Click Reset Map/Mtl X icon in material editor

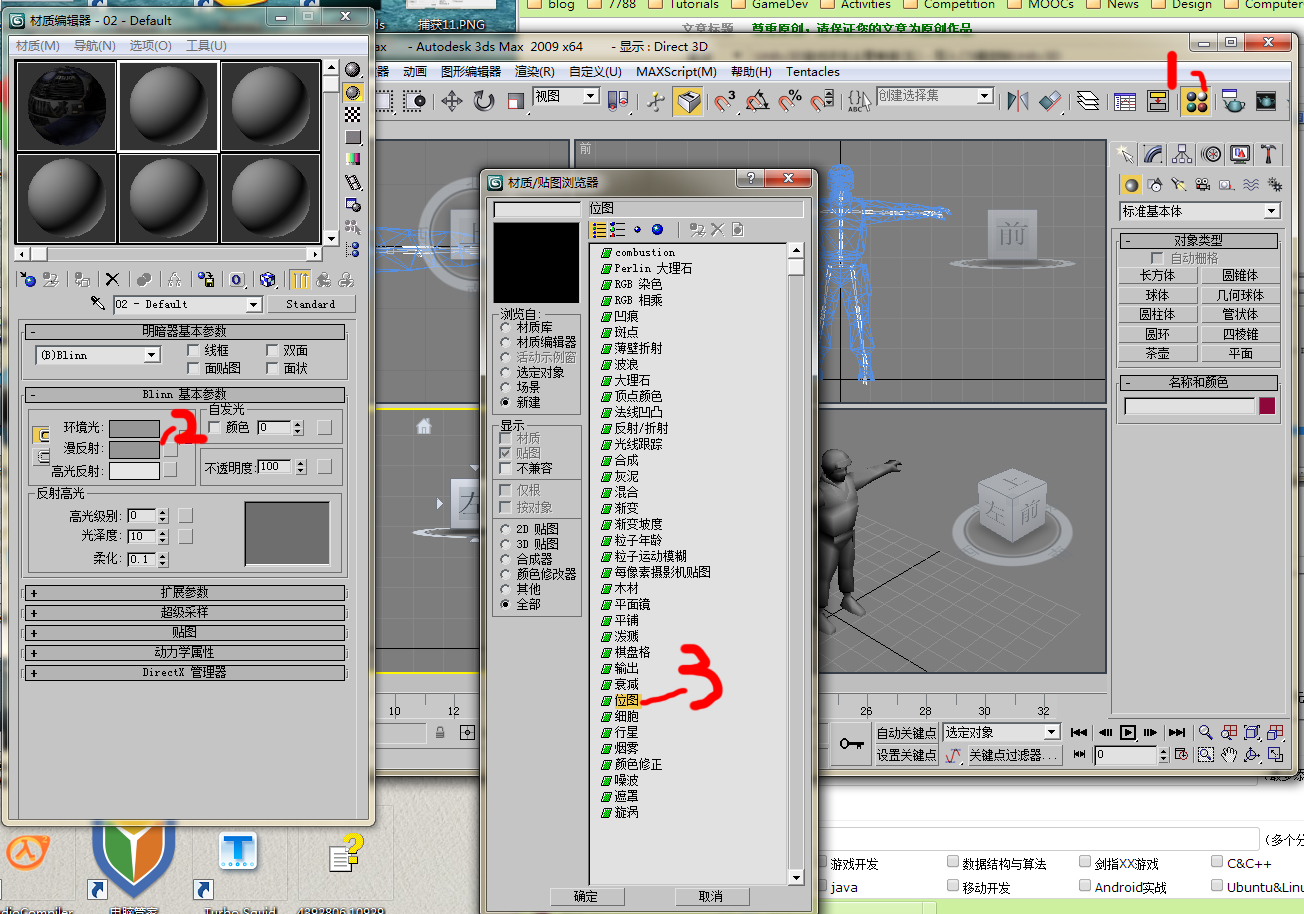(112, 280)
